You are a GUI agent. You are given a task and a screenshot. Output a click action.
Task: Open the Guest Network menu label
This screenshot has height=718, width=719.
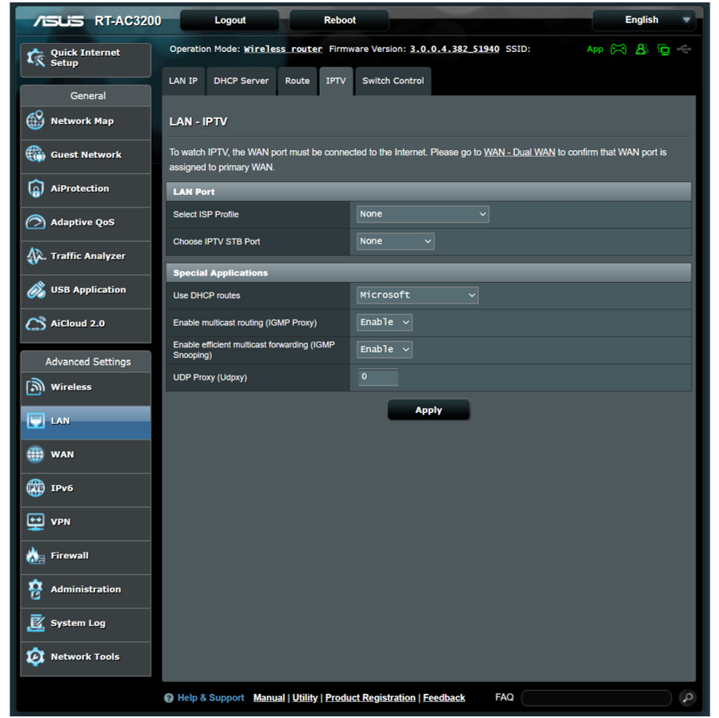(x=86, y=155)
